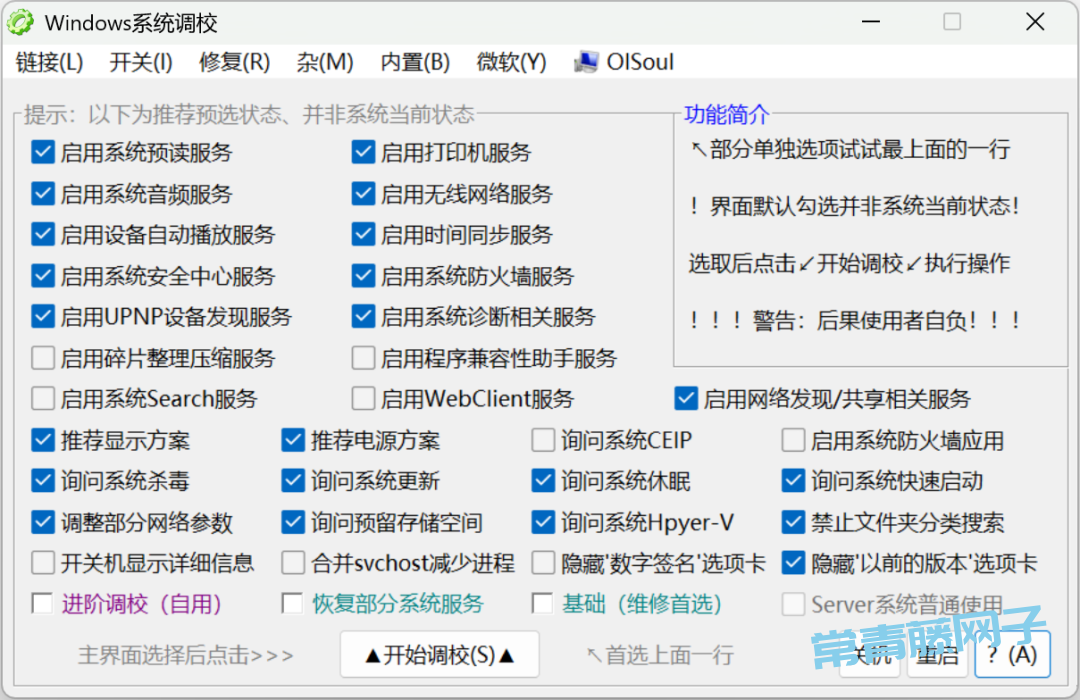The image size is (1080, 700).
Task: Open the 链接(L) menu
Action: point(49,62)
